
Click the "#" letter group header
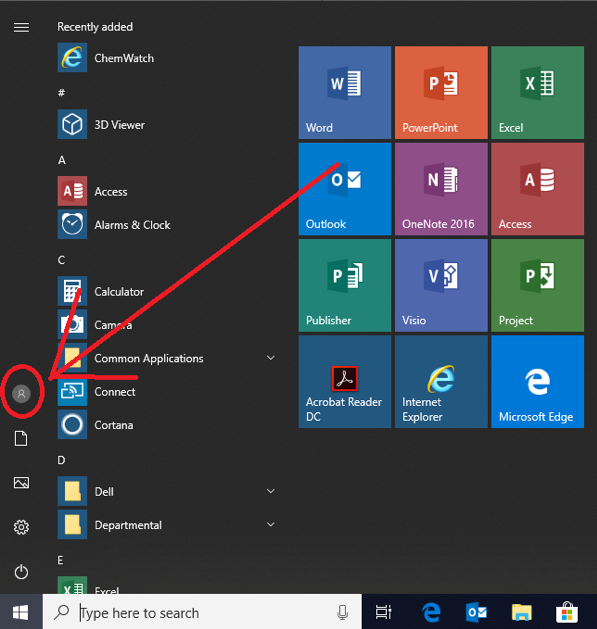(x=61, y=93)
